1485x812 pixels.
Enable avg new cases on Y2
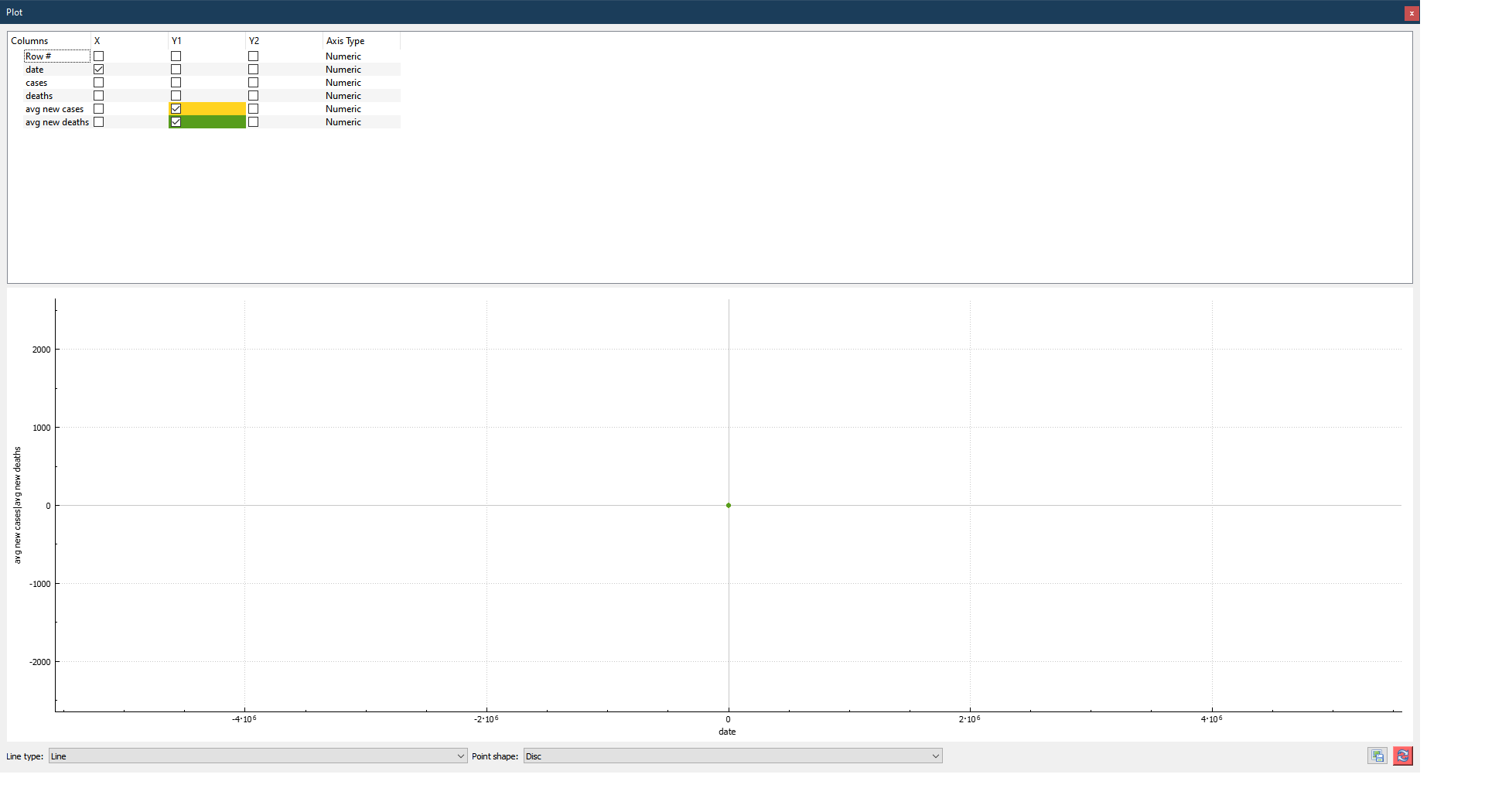pos(253,108)
